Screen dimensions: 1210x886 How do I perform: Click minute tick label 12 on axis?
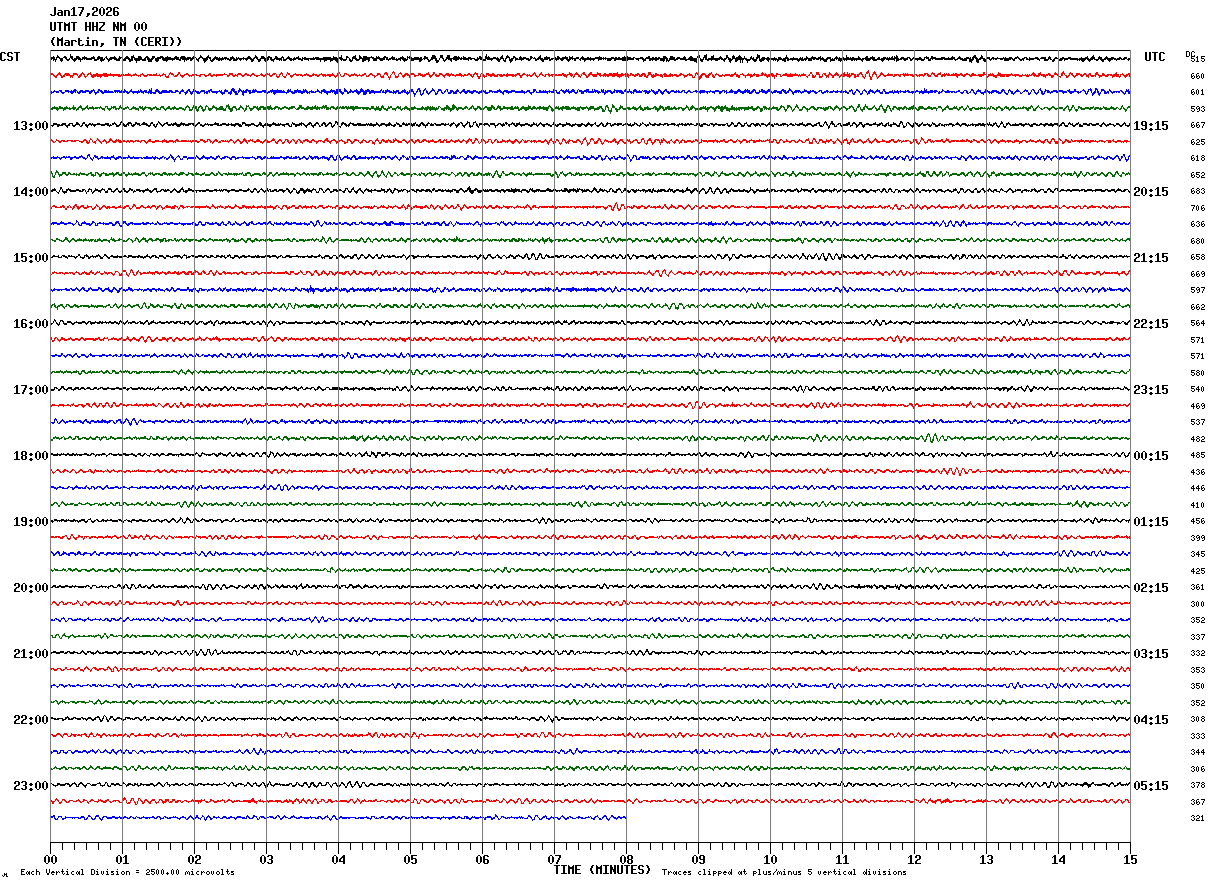[914, 859]
